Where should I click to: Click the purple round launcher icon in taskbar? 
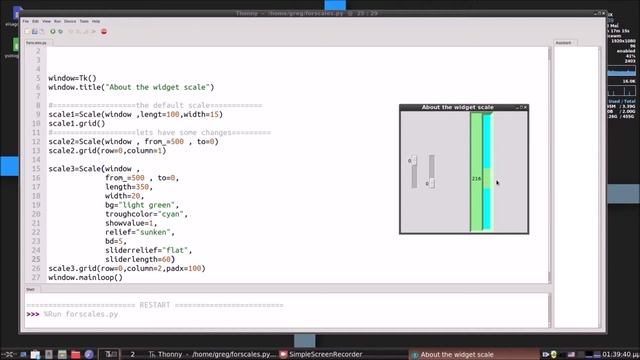coord(89,354)
